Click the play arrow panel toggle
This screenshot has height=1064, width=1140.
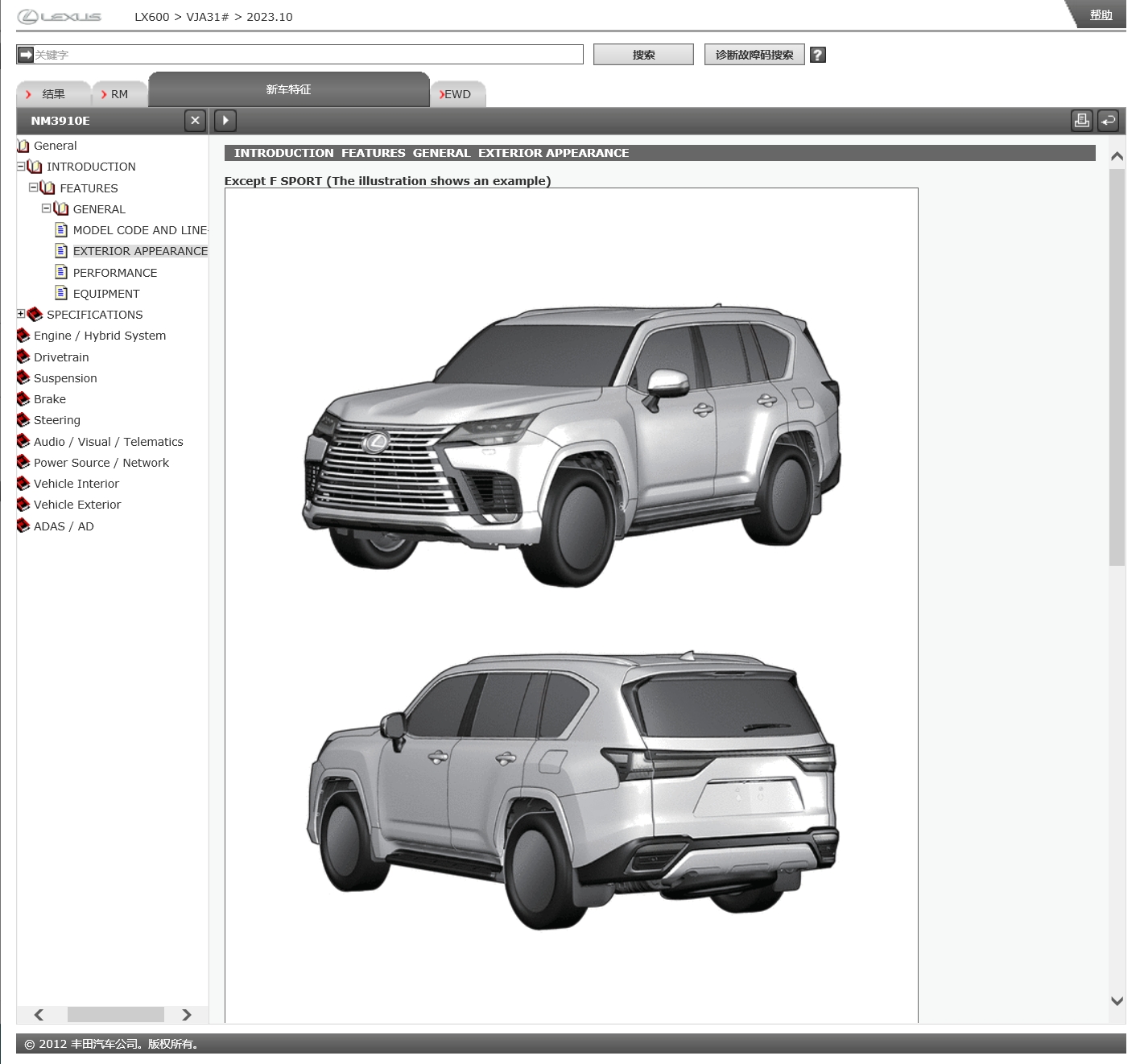coord(225,121)
